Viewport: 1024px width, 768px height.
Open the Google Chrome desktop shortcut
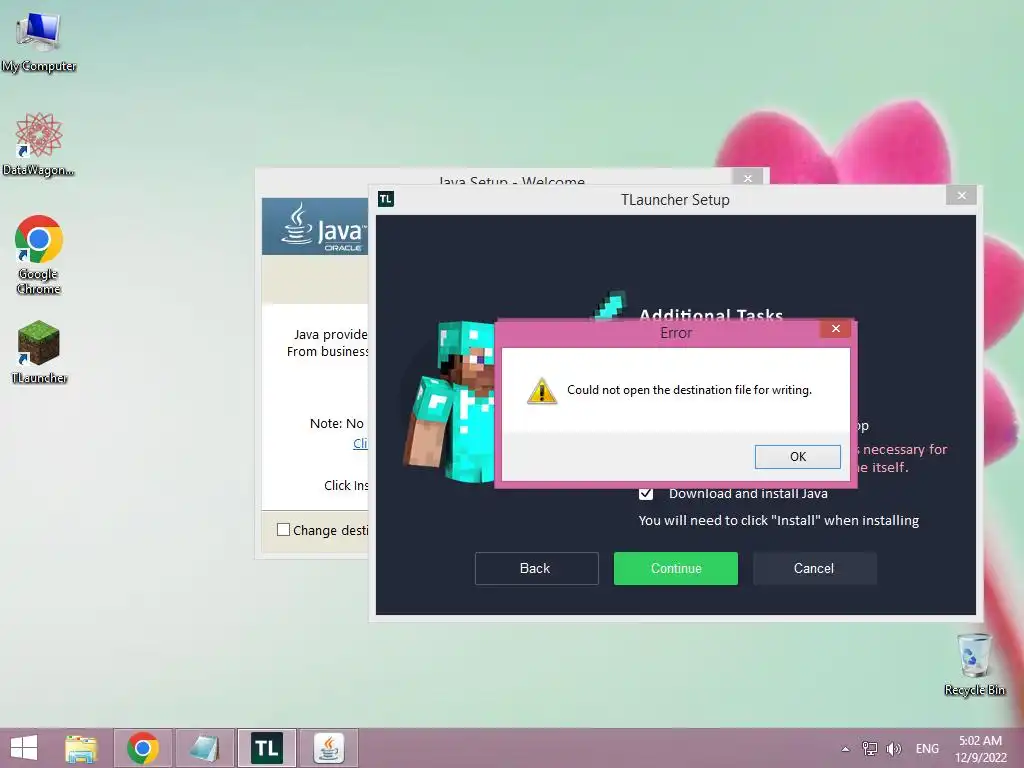[39, 255]
